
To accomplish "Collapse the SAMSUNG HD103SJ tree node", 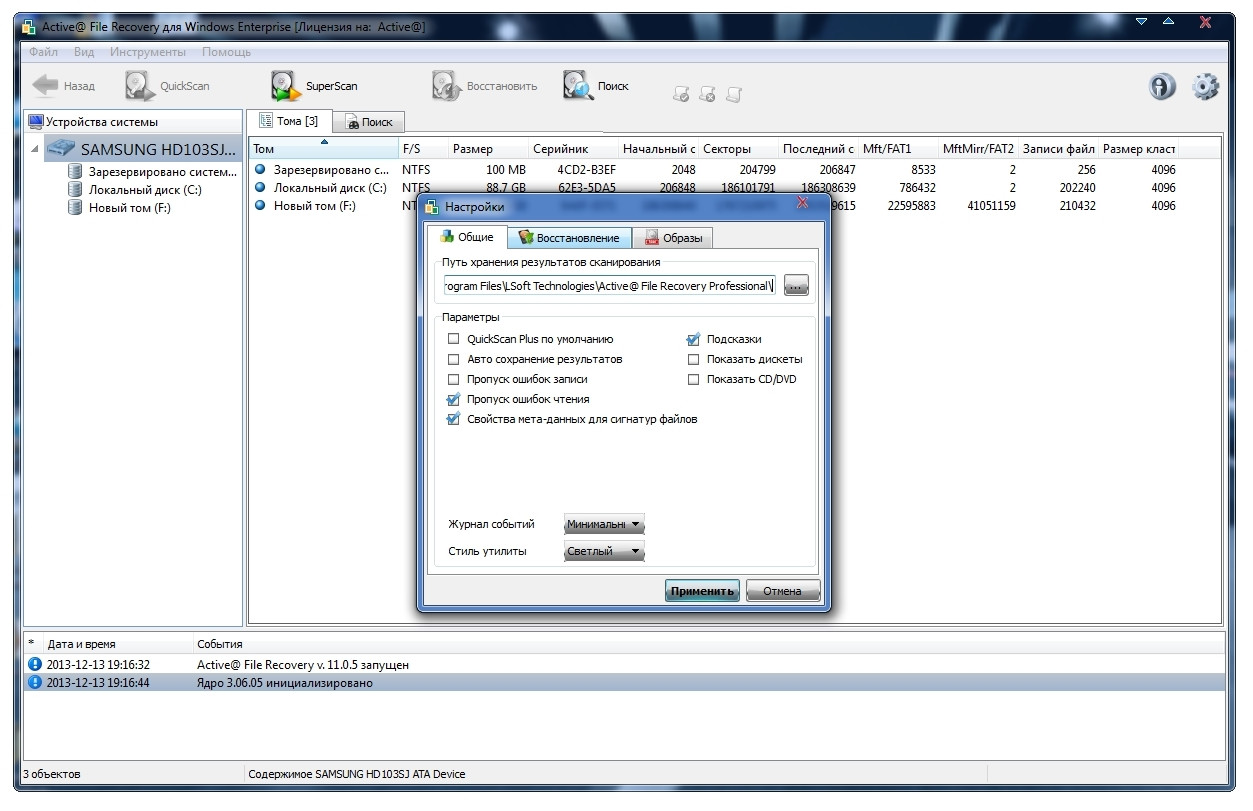I will click(x=36, y=149).
